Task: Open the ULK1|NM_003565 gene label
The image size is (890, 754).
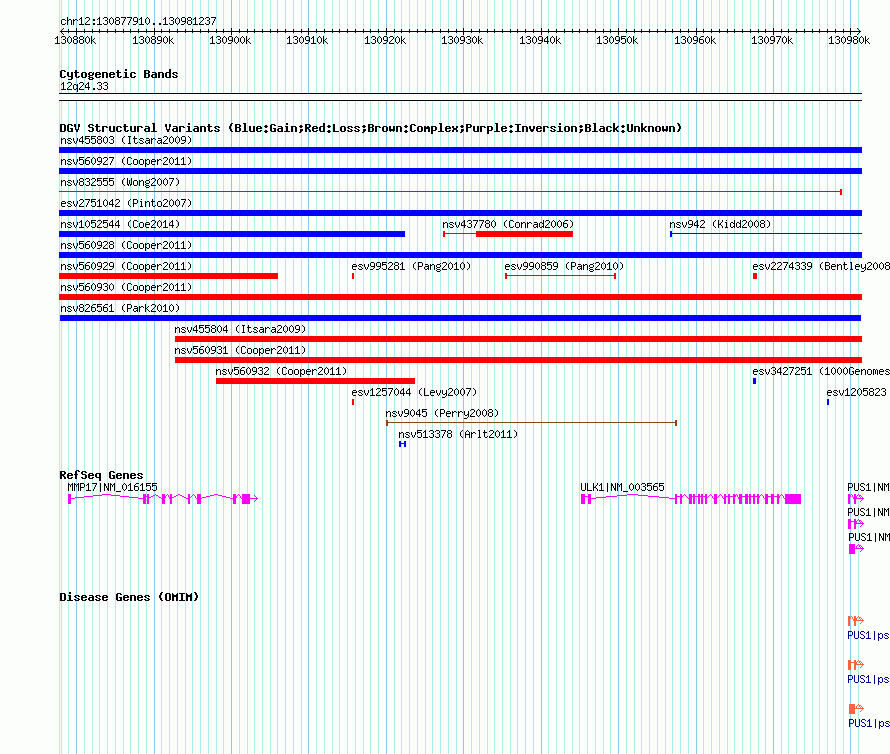Action: pyautogui.click(x=622, y=487)
